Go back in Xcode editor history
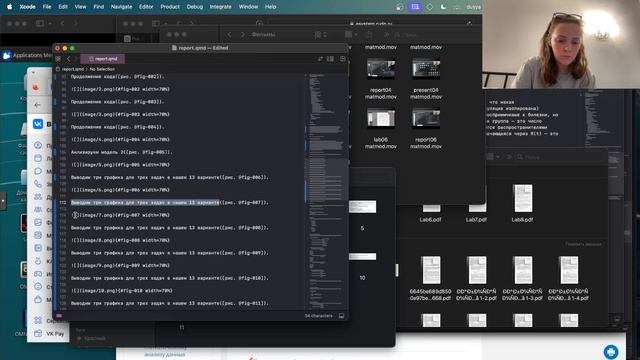This screenshot has height=360, width=640. [69, 59]
